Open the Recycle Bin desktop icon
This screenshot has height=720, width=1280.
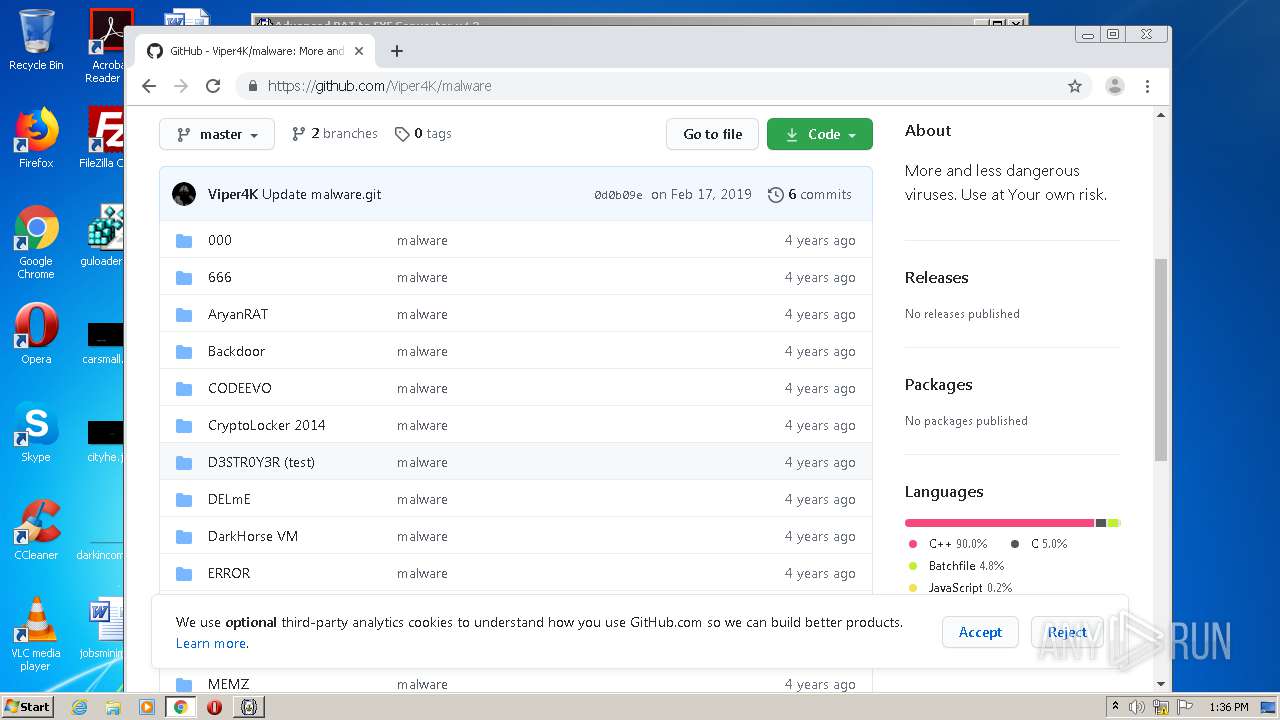[36, 41]
